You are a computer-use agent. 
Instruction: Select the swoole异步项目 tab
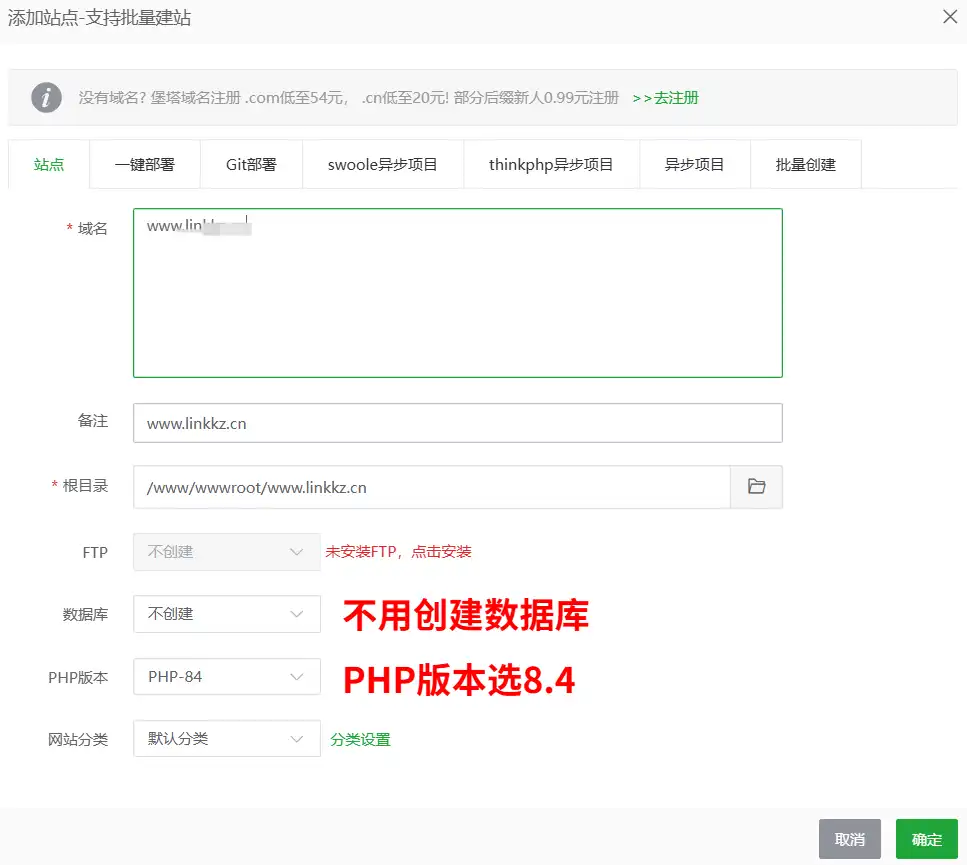[x=382, y=165]
